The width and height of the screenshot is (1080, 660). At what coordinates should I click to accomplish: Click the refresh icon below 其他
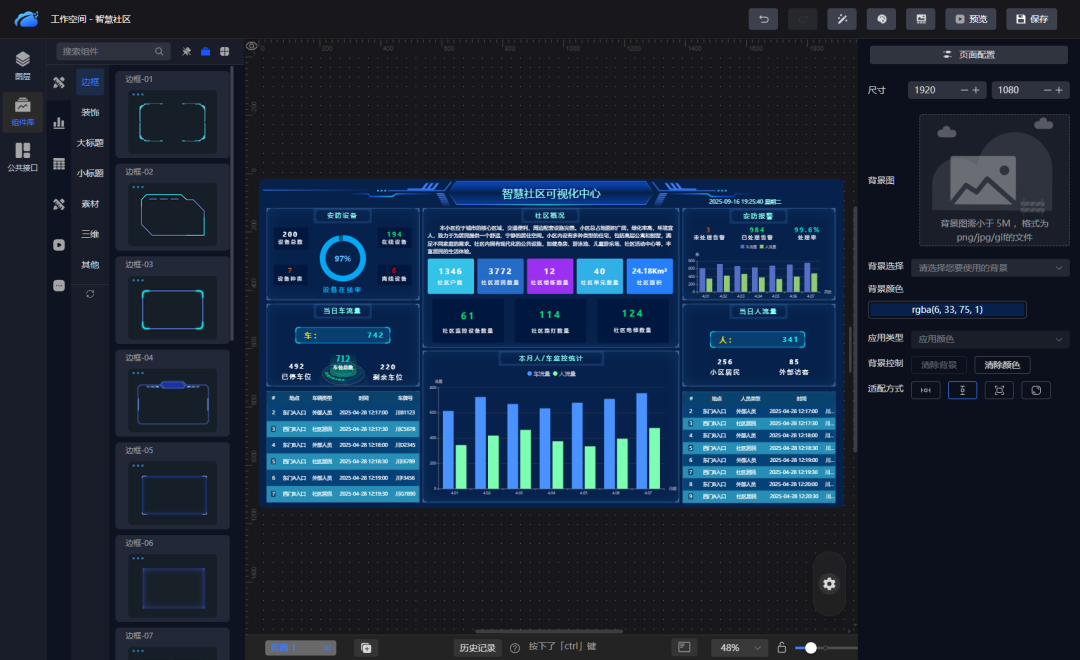click(x=90, y=294)
